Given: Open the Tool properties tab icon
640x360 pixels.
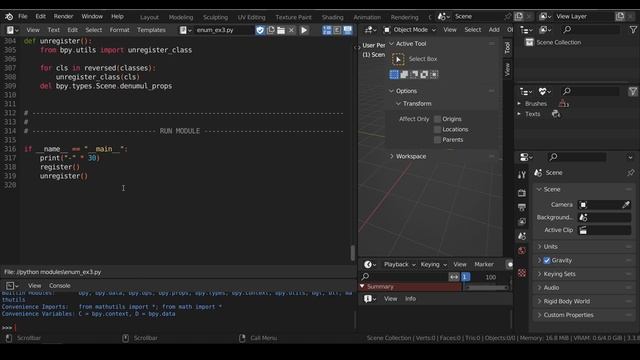Looking at the screenshot, I should click(522, 175).
